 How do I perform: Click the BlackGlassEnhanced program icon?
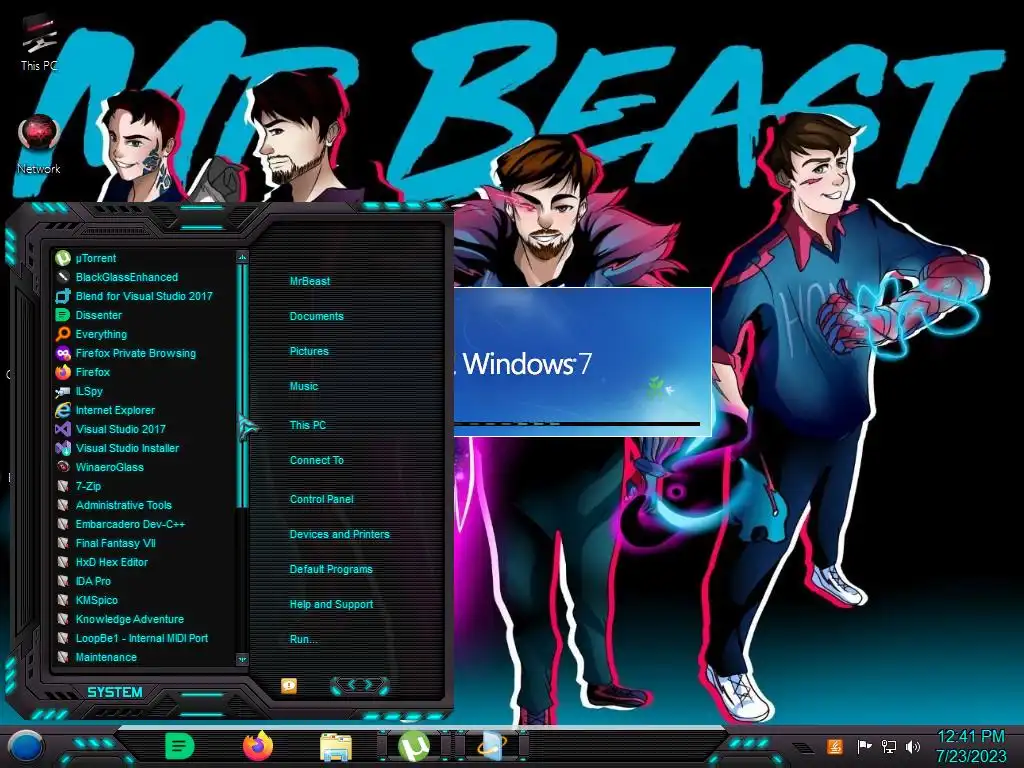[x=63, y=277]
